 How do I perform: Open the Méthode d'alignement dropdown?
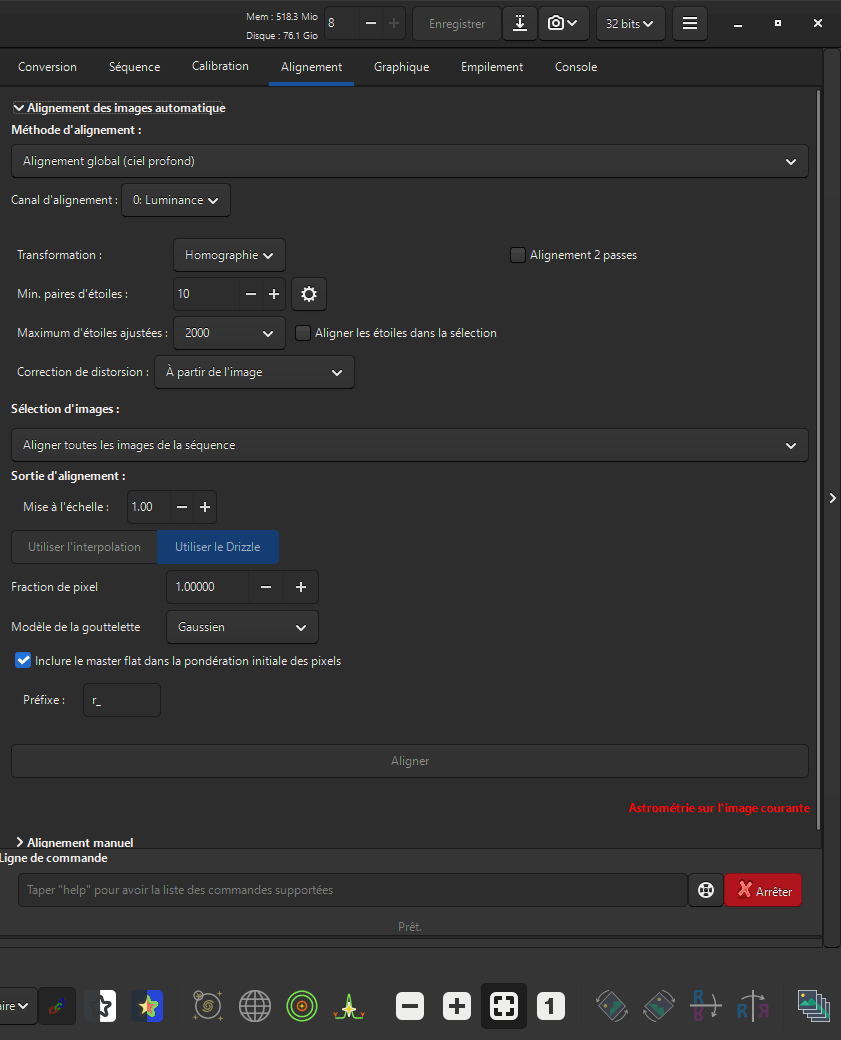click(x=410, y=161)
